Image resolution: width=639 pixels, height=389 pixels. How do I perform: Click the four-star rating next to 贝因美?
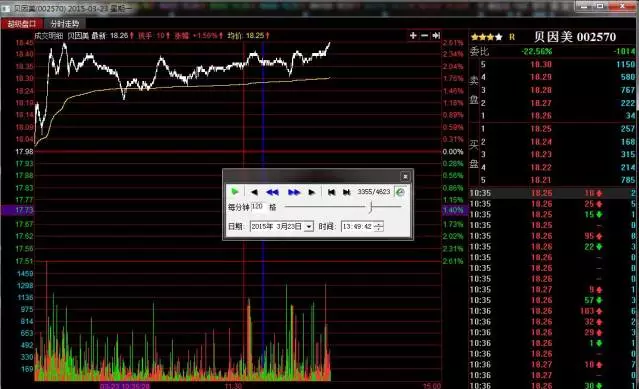click(487, 37)
